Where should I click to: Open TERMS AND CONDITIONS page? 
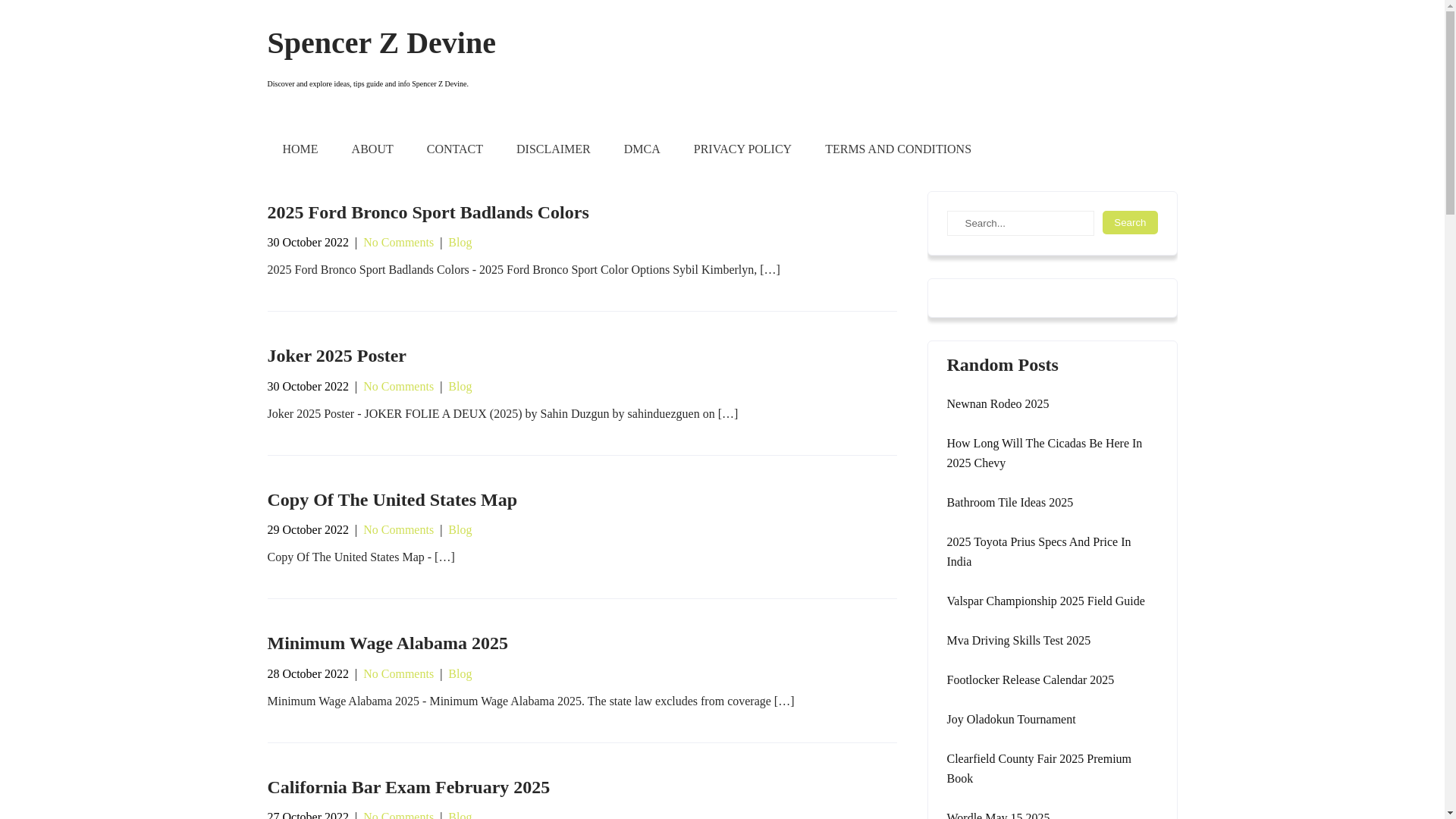(x=898, y=149)
